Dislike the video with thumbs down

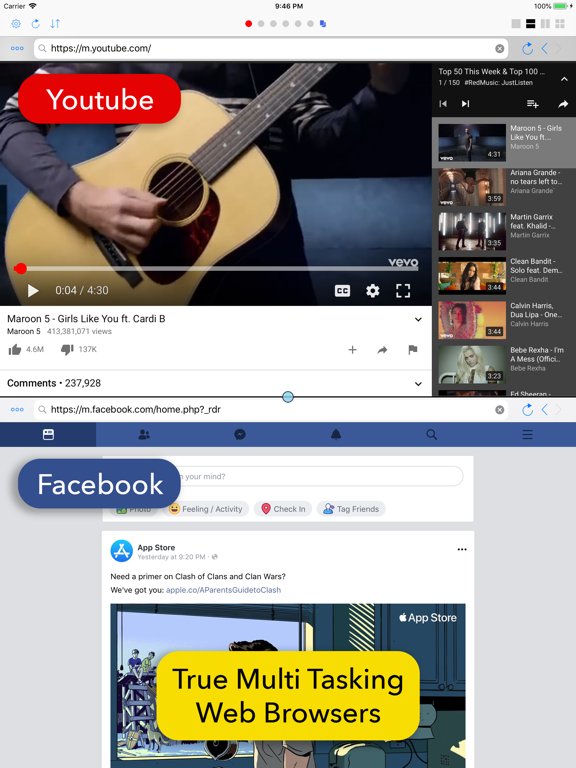(67, 349)
